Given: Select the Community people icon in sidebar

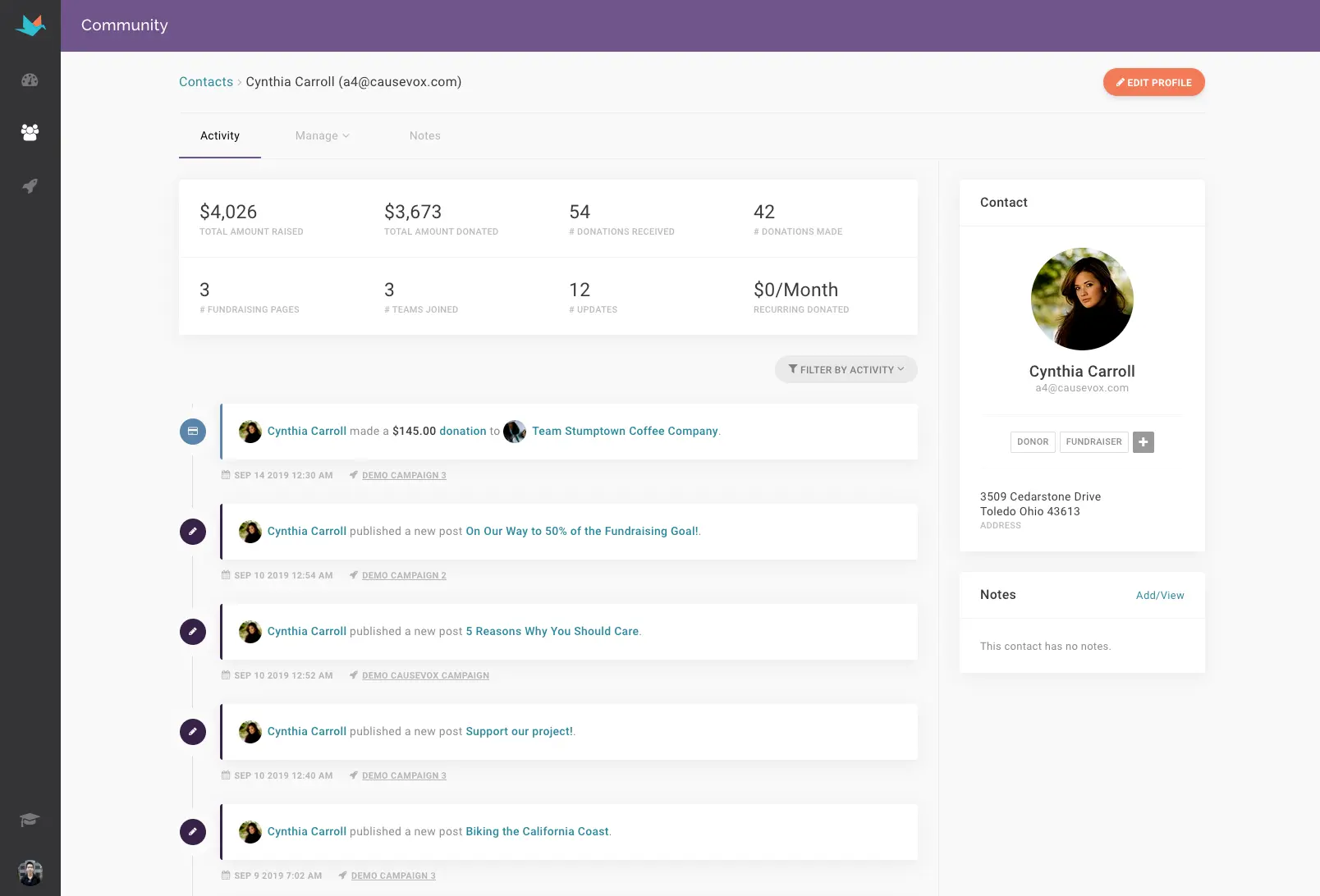Looking at the screenshot, I should click(30, 132).
